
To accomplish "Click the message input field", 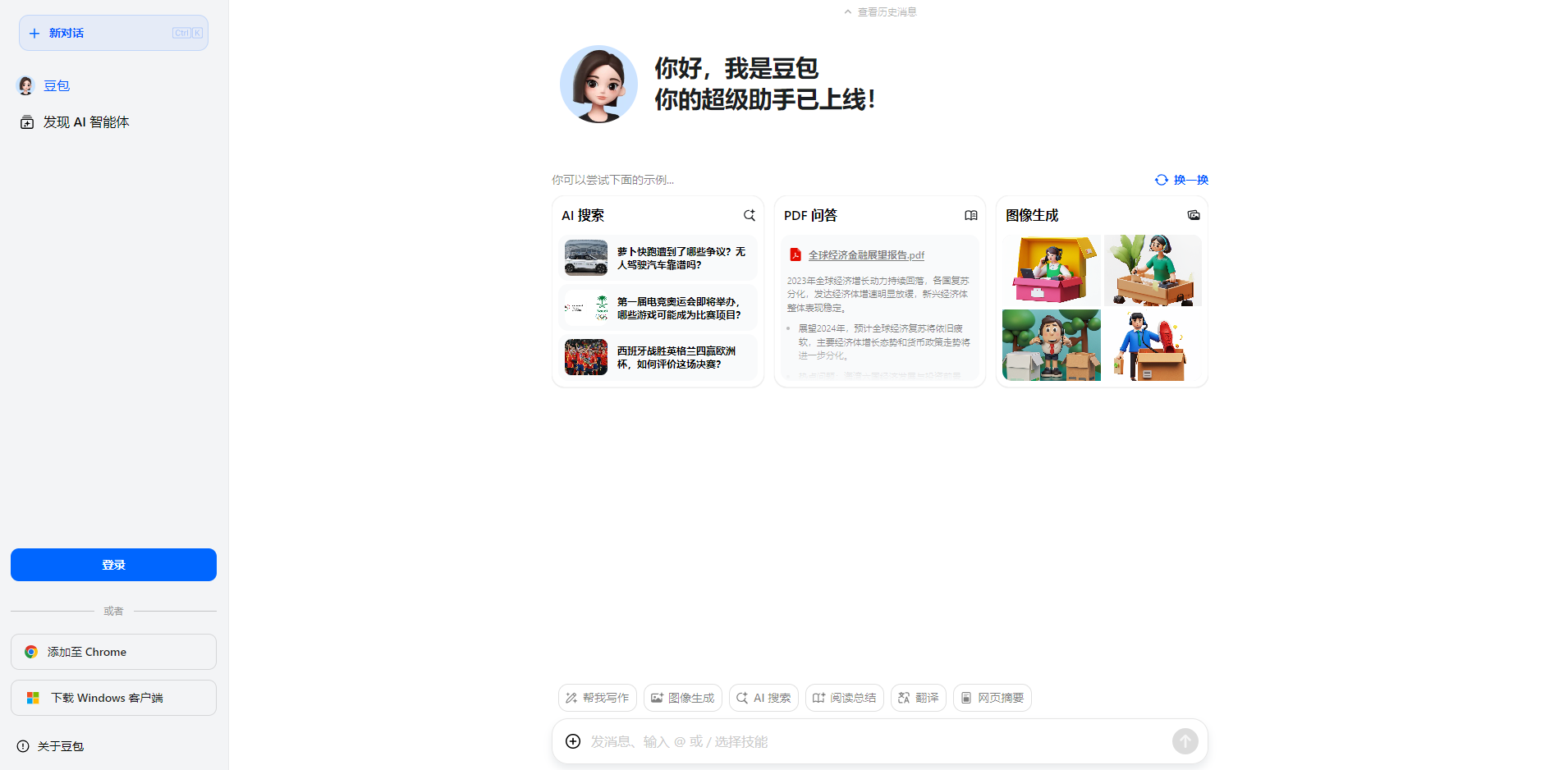I will pos(862,740).
